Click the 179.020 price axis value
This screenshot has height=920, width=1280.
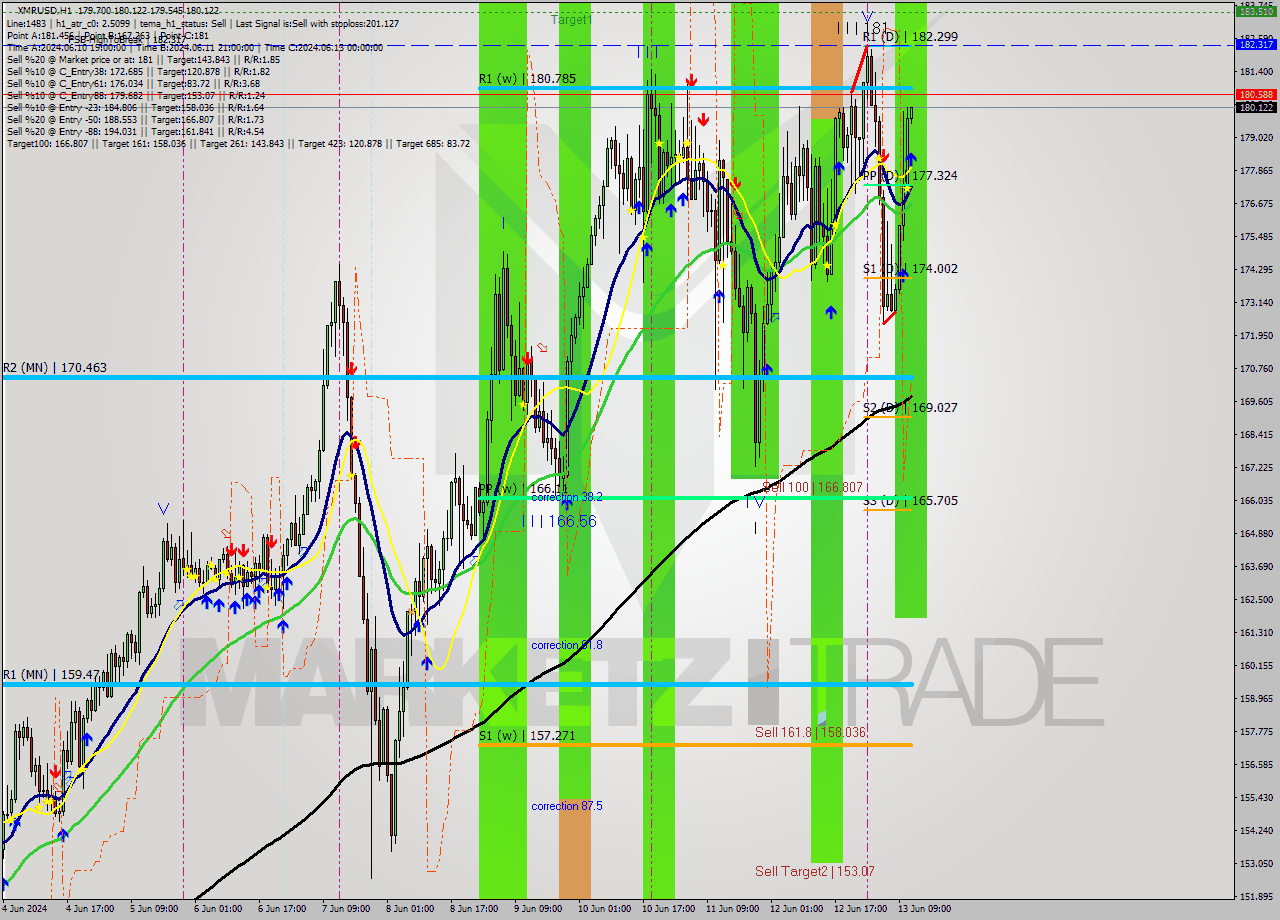(x=1255, y=137)
